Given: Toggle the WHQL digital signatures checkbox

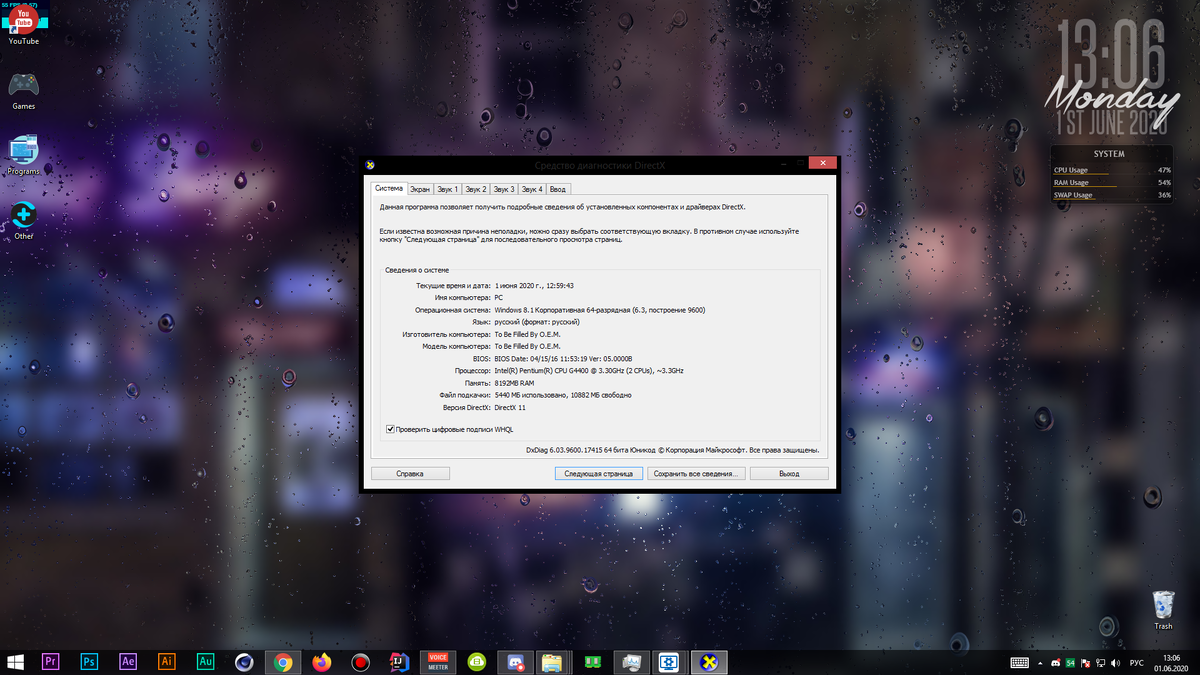Looking at the screenshot, I should pyautogui.click(x=390, y=429).
